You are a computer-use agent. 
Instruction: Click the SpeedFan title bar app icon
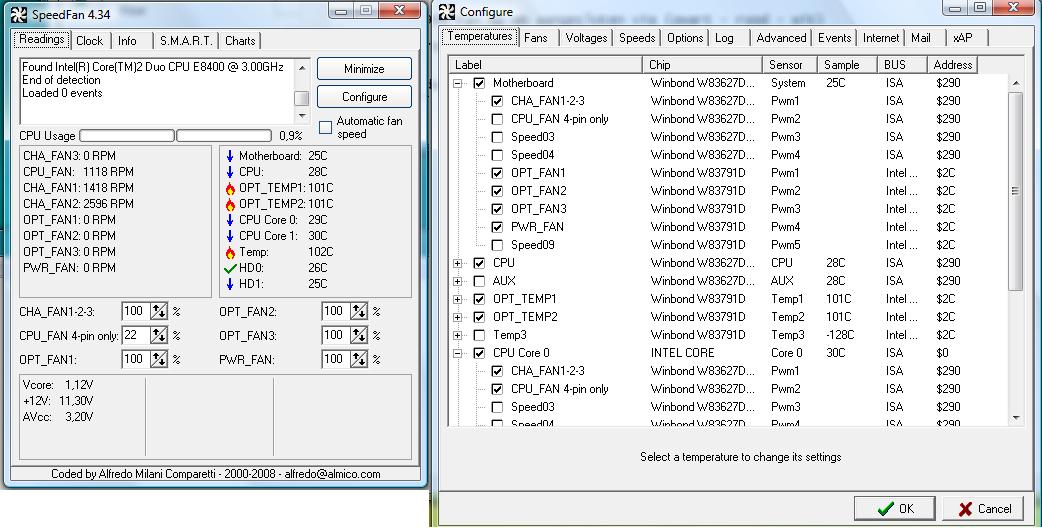(x=19, y=14)
